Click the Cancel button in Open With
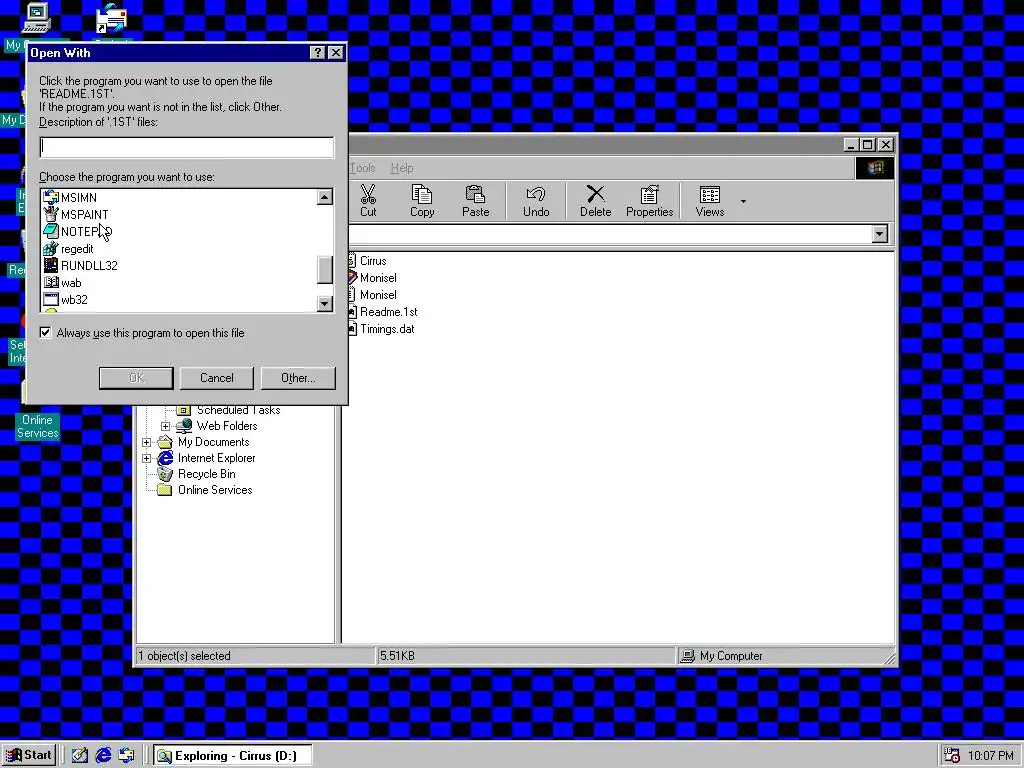 pyautogui.click(x=217, y=377)
